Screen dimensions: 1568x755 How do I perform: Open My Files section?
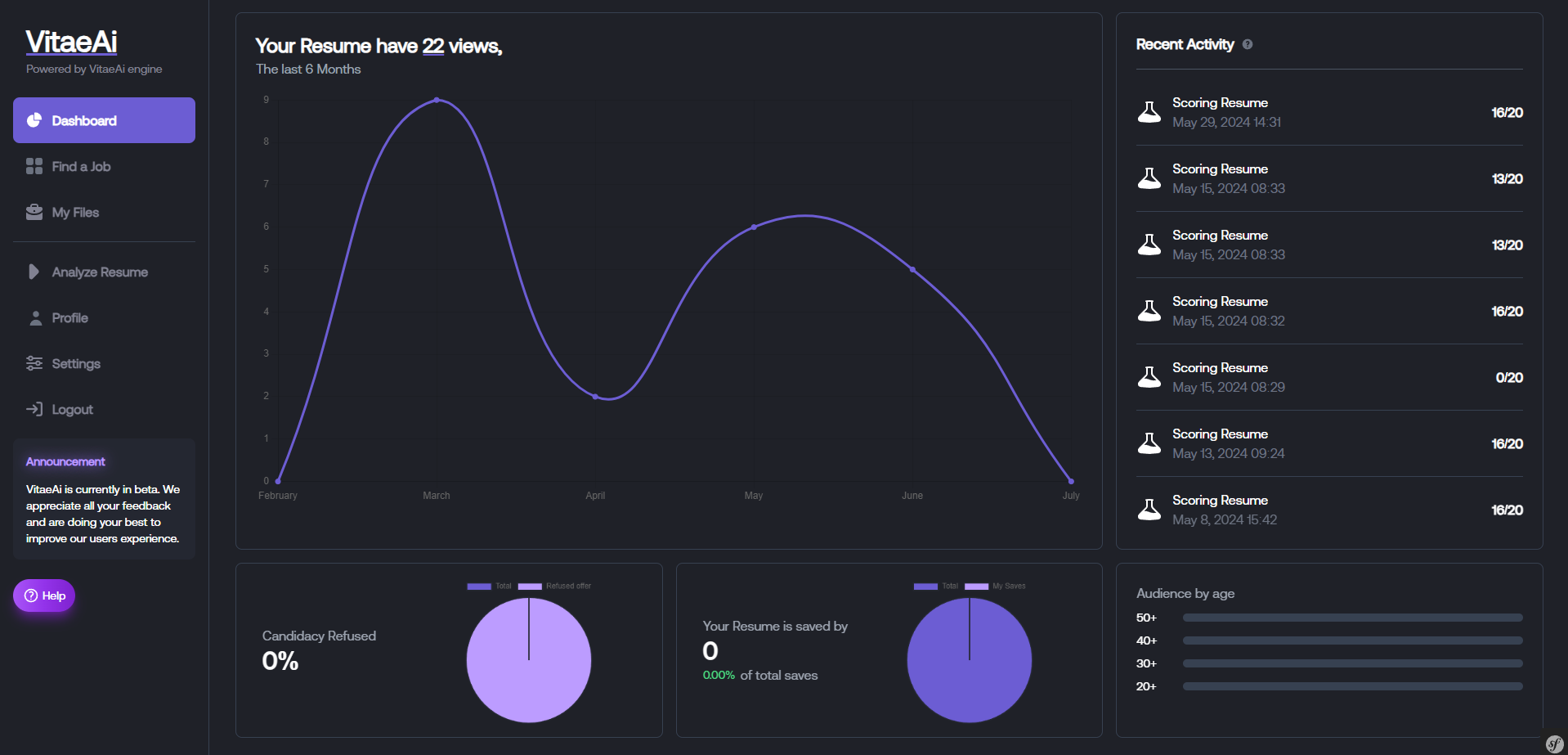pos(104,212)
